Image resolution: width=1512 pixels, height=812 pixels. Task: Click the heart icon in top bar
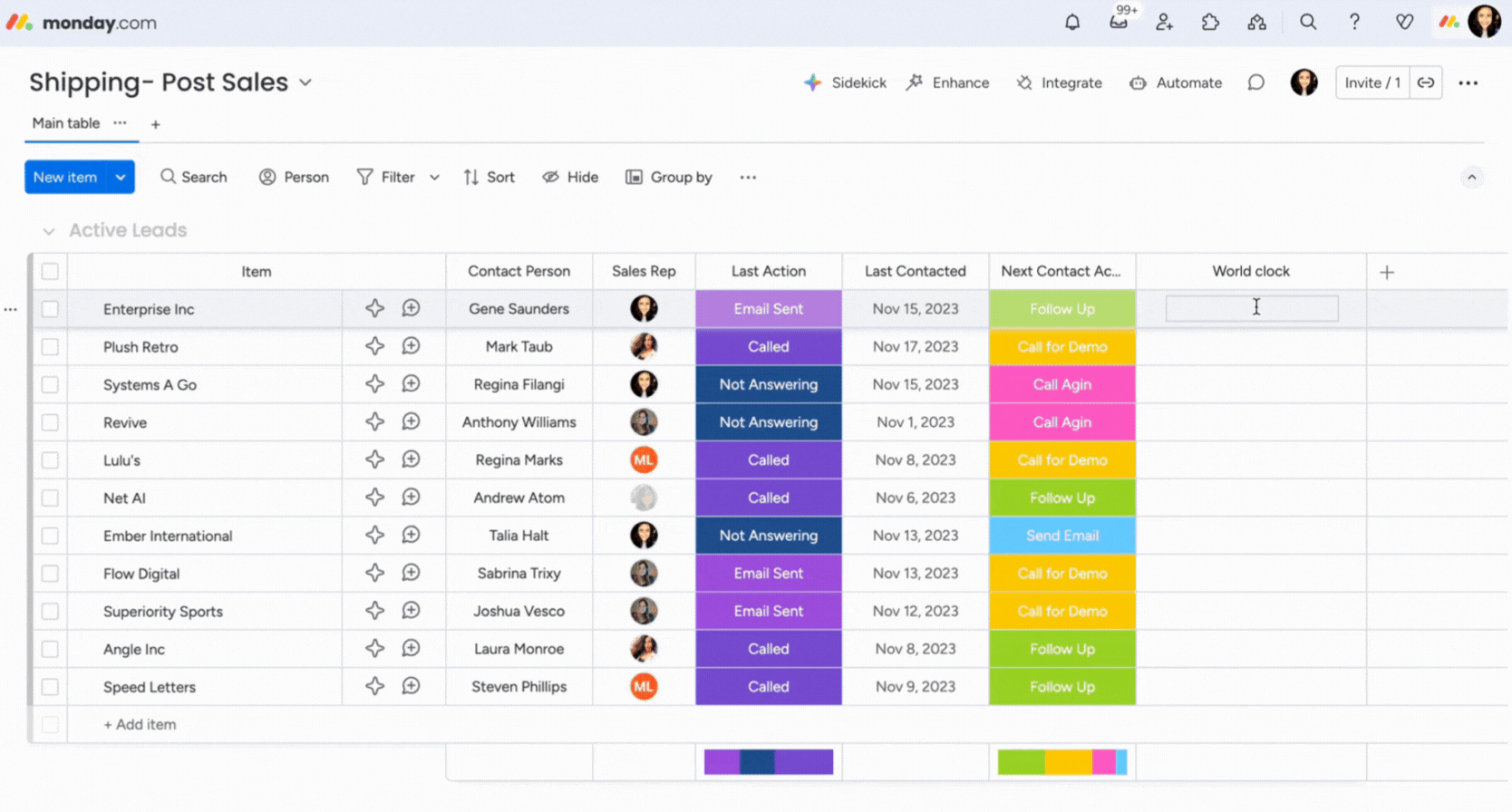pos(1404,22)
